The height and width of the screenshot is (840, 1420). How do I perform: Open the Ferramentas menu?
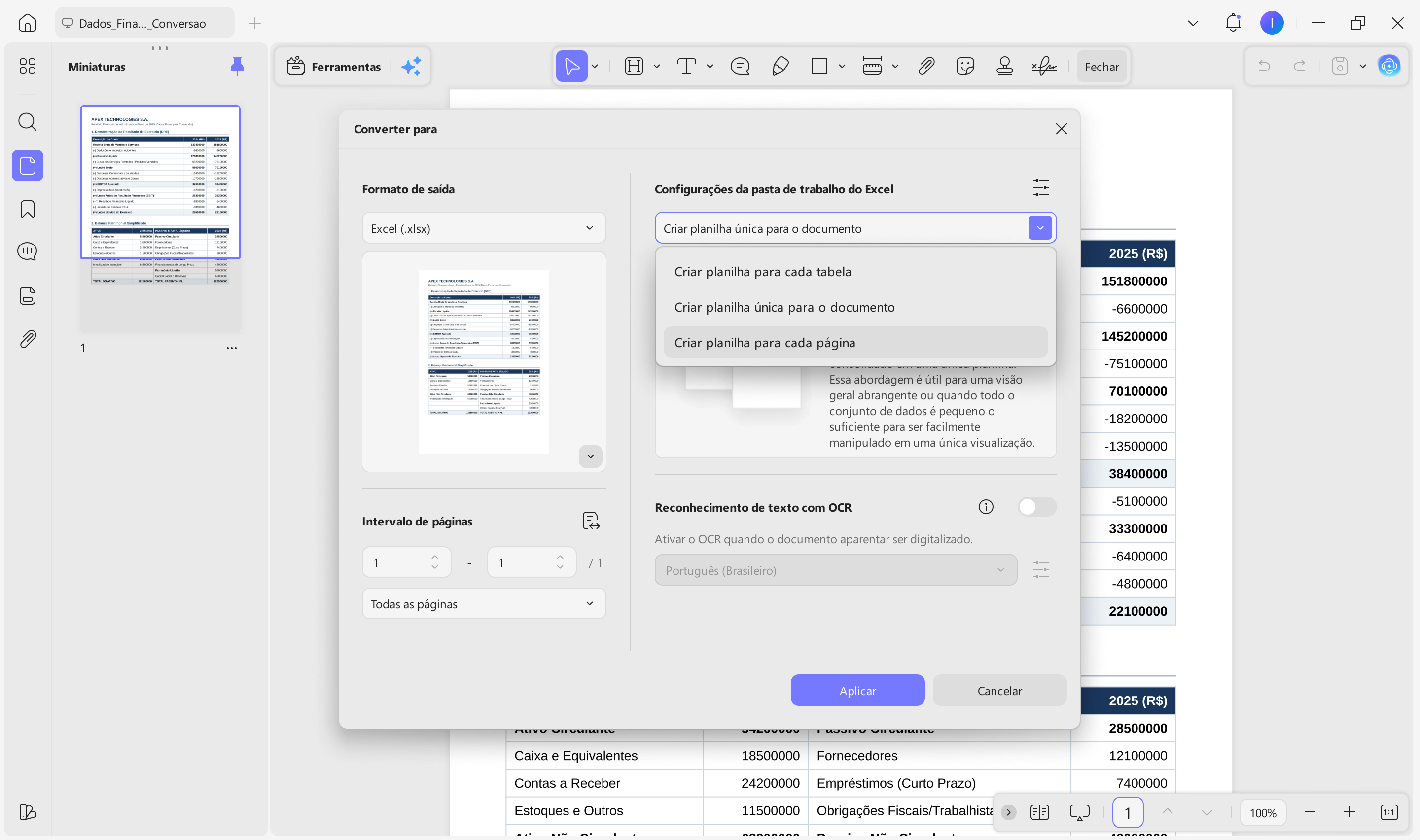[334, 66]
